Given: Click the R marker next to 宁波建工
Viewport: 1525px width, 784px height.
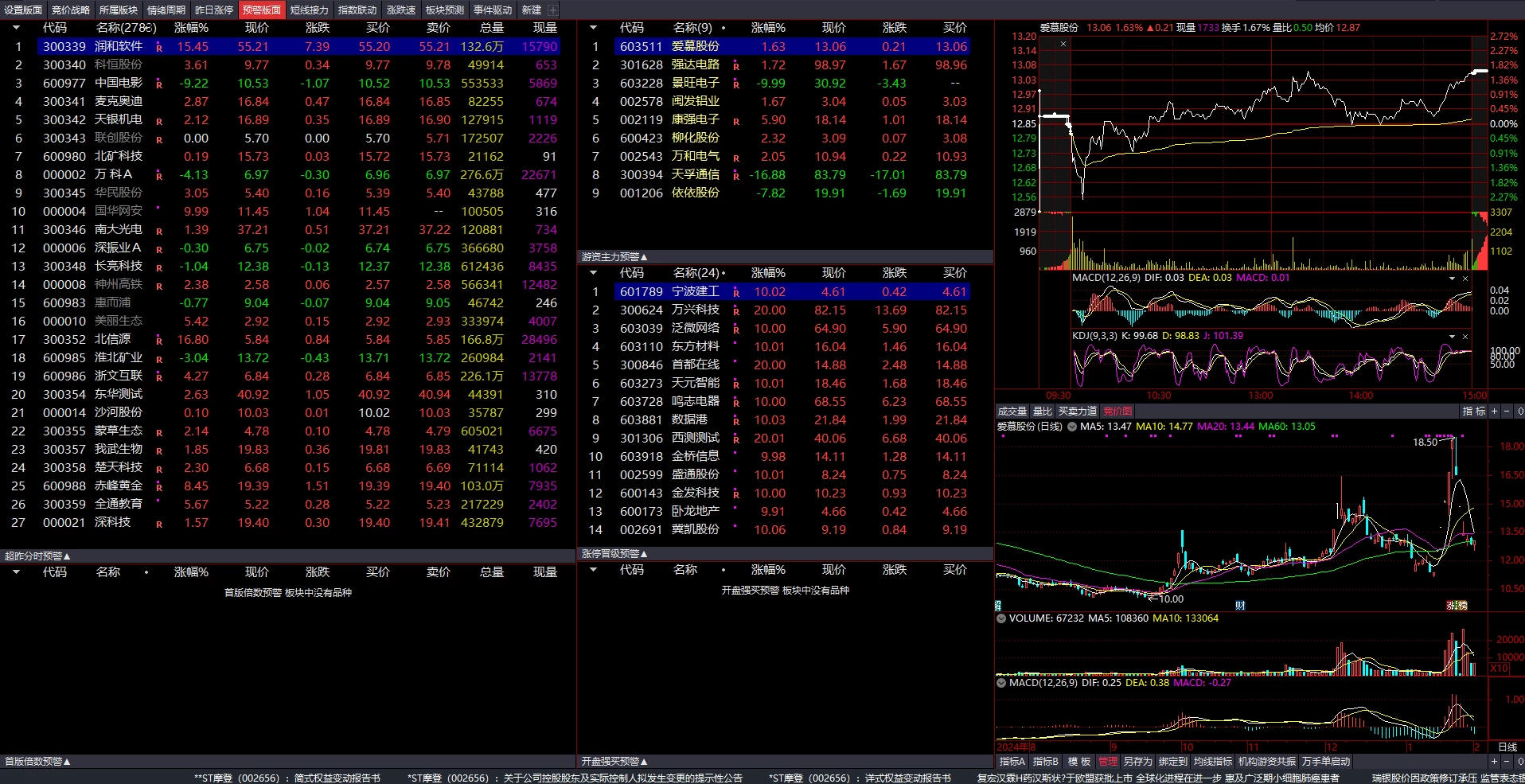Looking at the screenshot, I should click(x=736, y=293).
